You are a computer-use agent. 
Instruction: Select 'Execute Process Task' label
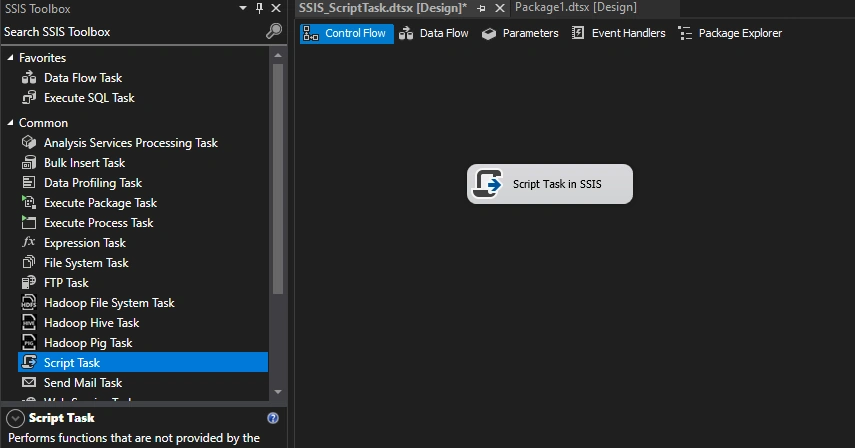[x=99, y=223]
